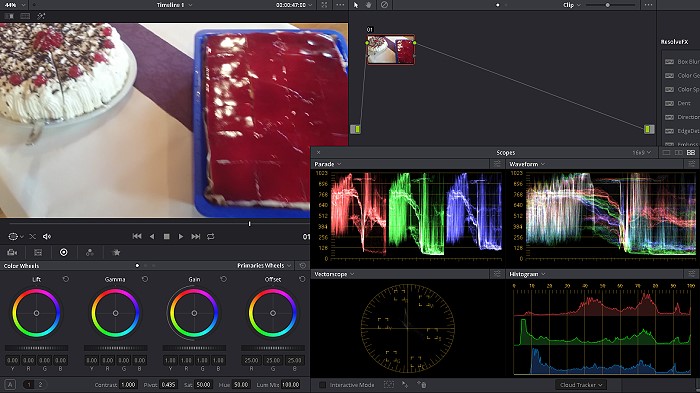
Task: Click the split screen icon above viewer
Action: [x=25, y=16]
